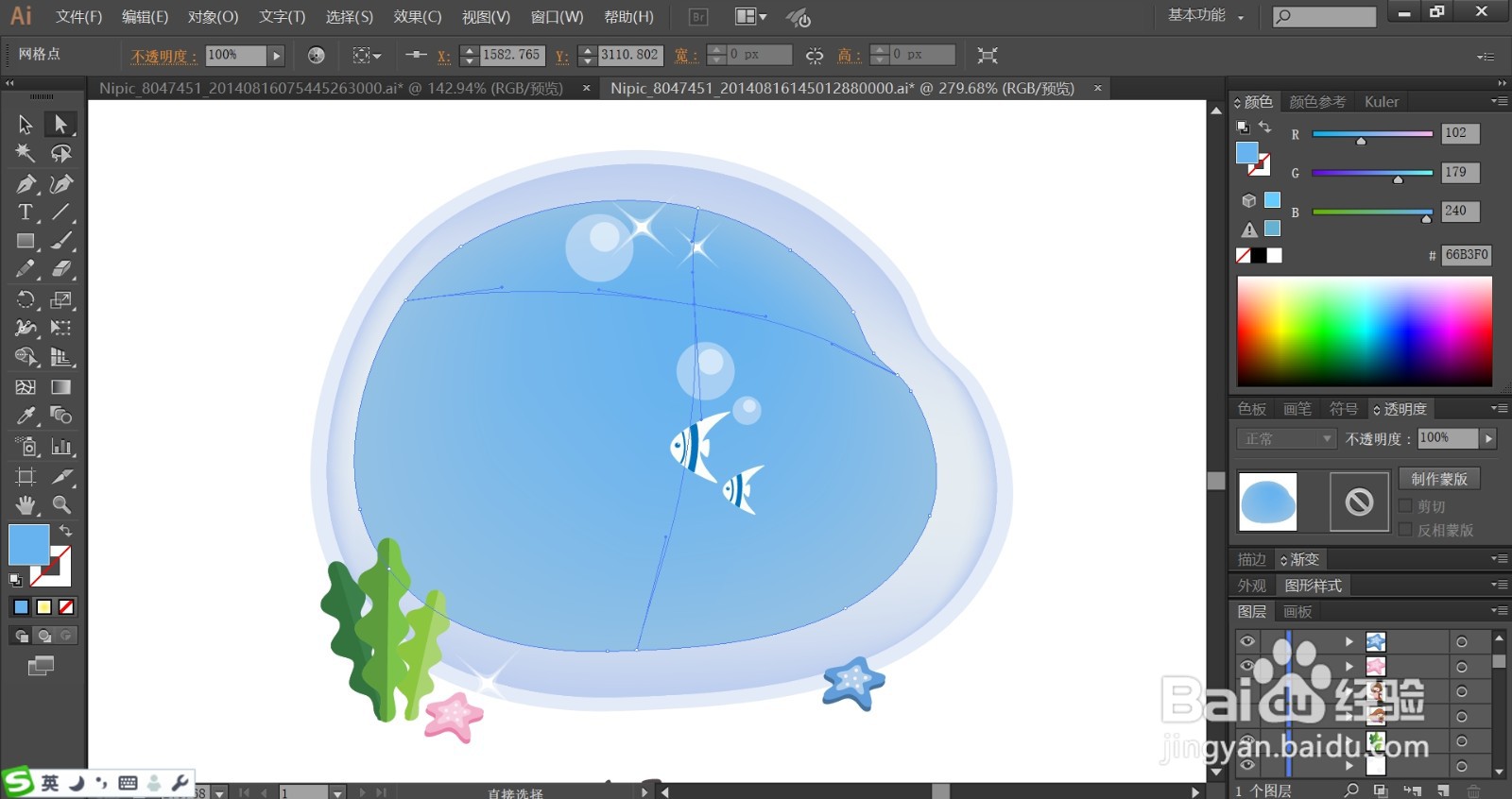Click the create new layer icon
Image resolution: width=1512 pixels, height=799 pixels.
pos(1443,790)
